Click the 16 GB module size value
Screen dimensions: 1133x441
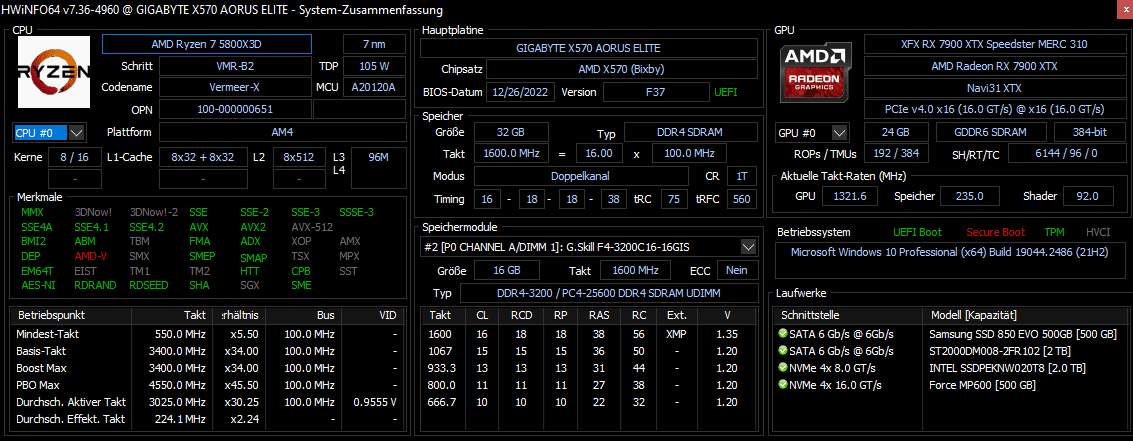[x=506, y=270]
